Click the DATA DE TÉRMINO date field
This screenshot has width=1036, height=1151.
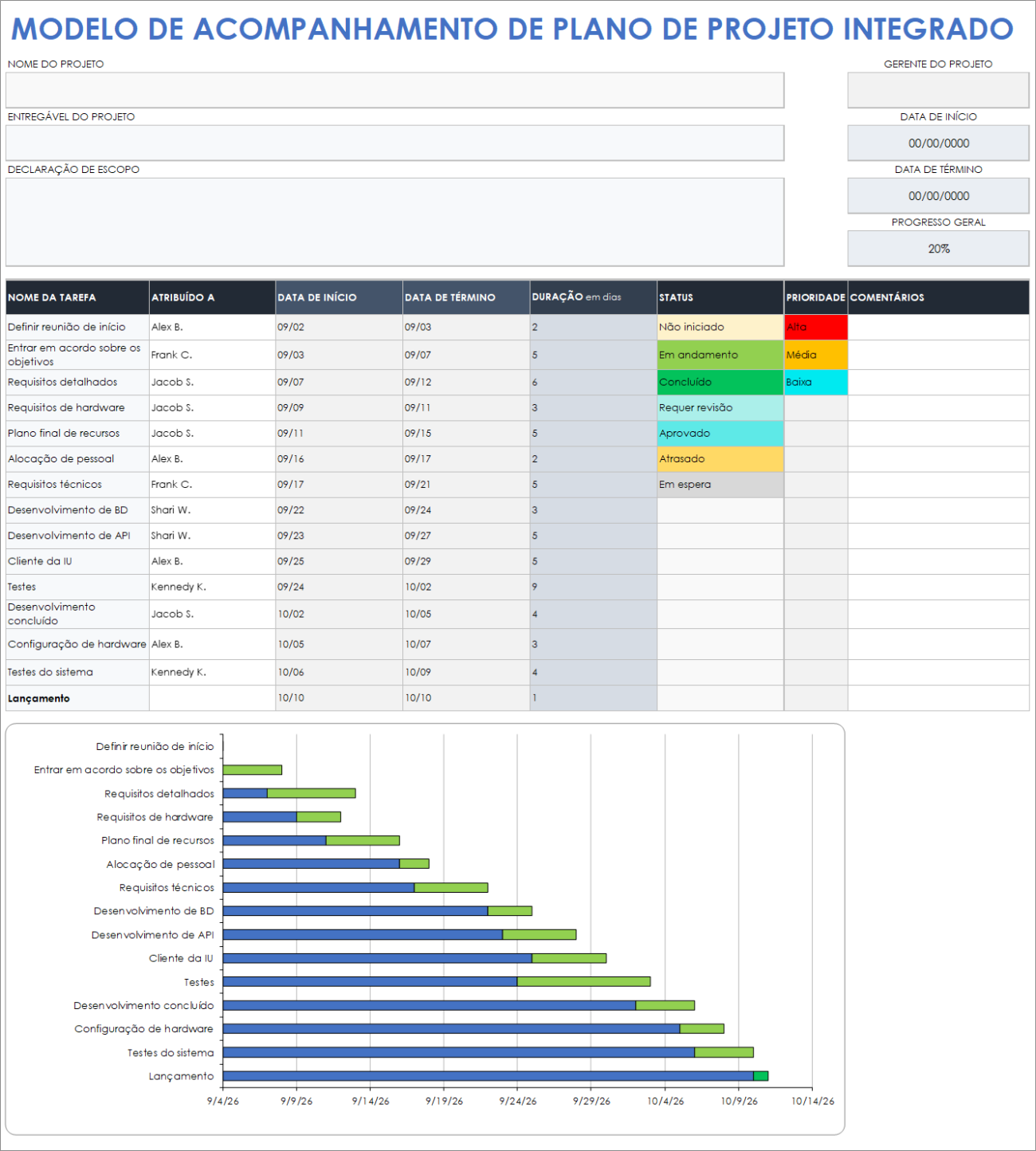(x=938, y=195)
